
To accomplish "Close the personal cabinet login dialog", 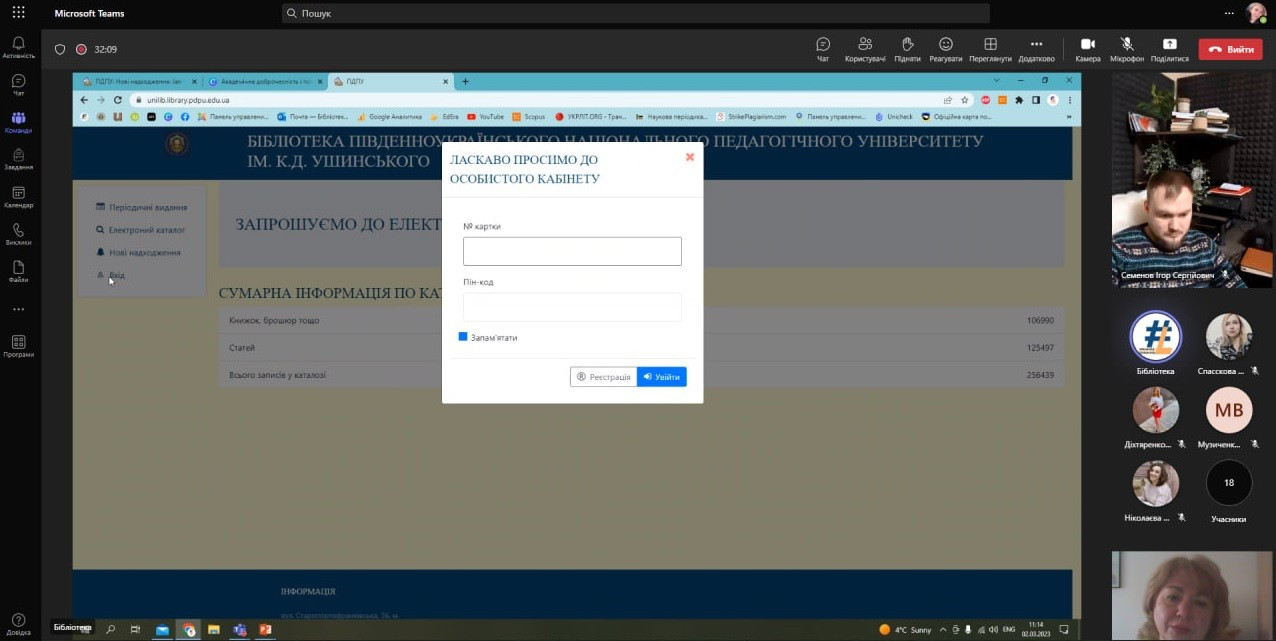I will click(690, 157).
